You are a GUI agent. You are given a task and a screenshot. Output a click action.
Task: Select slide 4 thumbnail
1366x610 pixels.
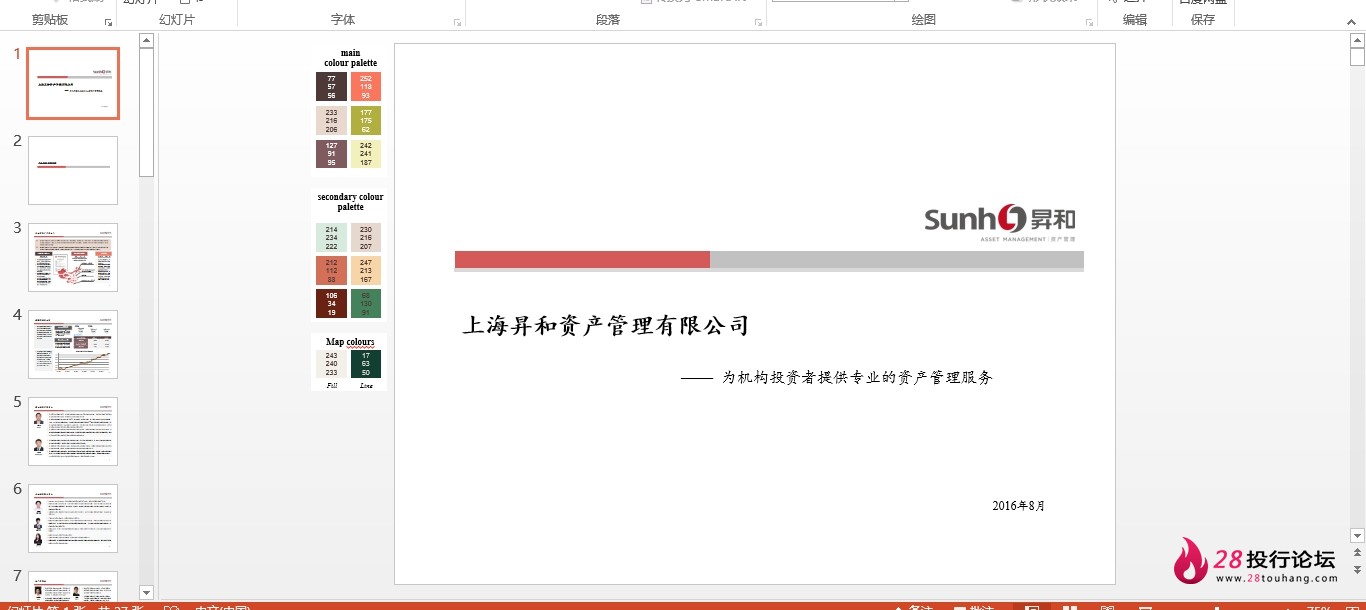point(73,344)
